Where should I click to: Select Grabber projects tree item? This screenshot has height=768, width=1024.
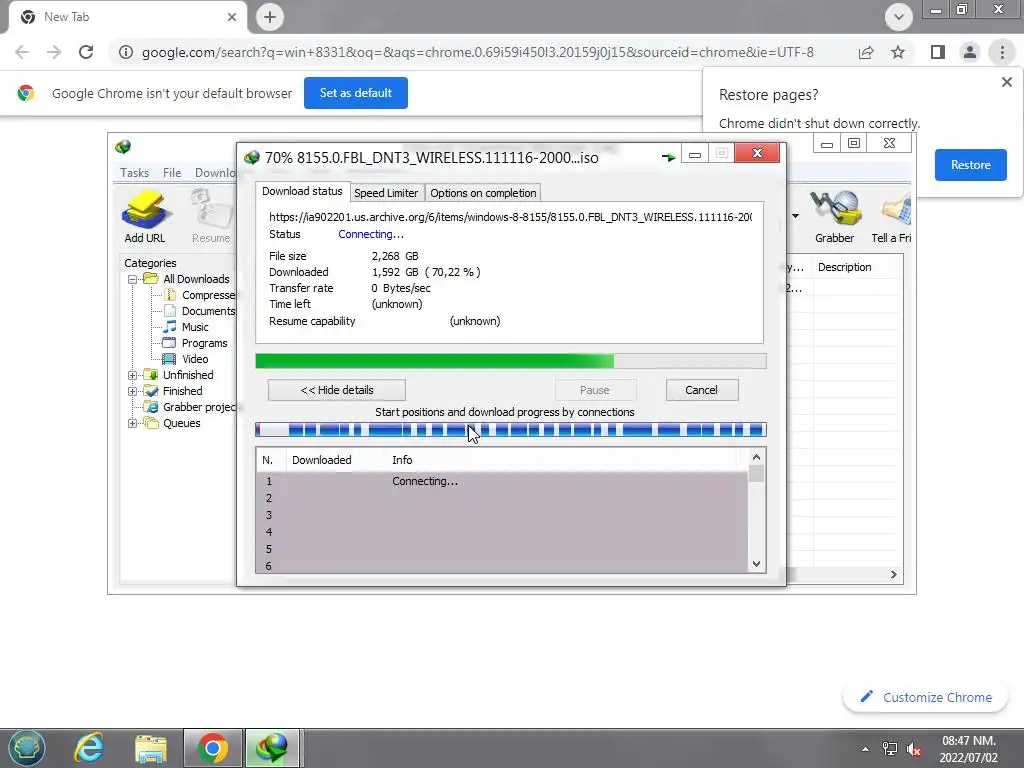click(191, 407)
